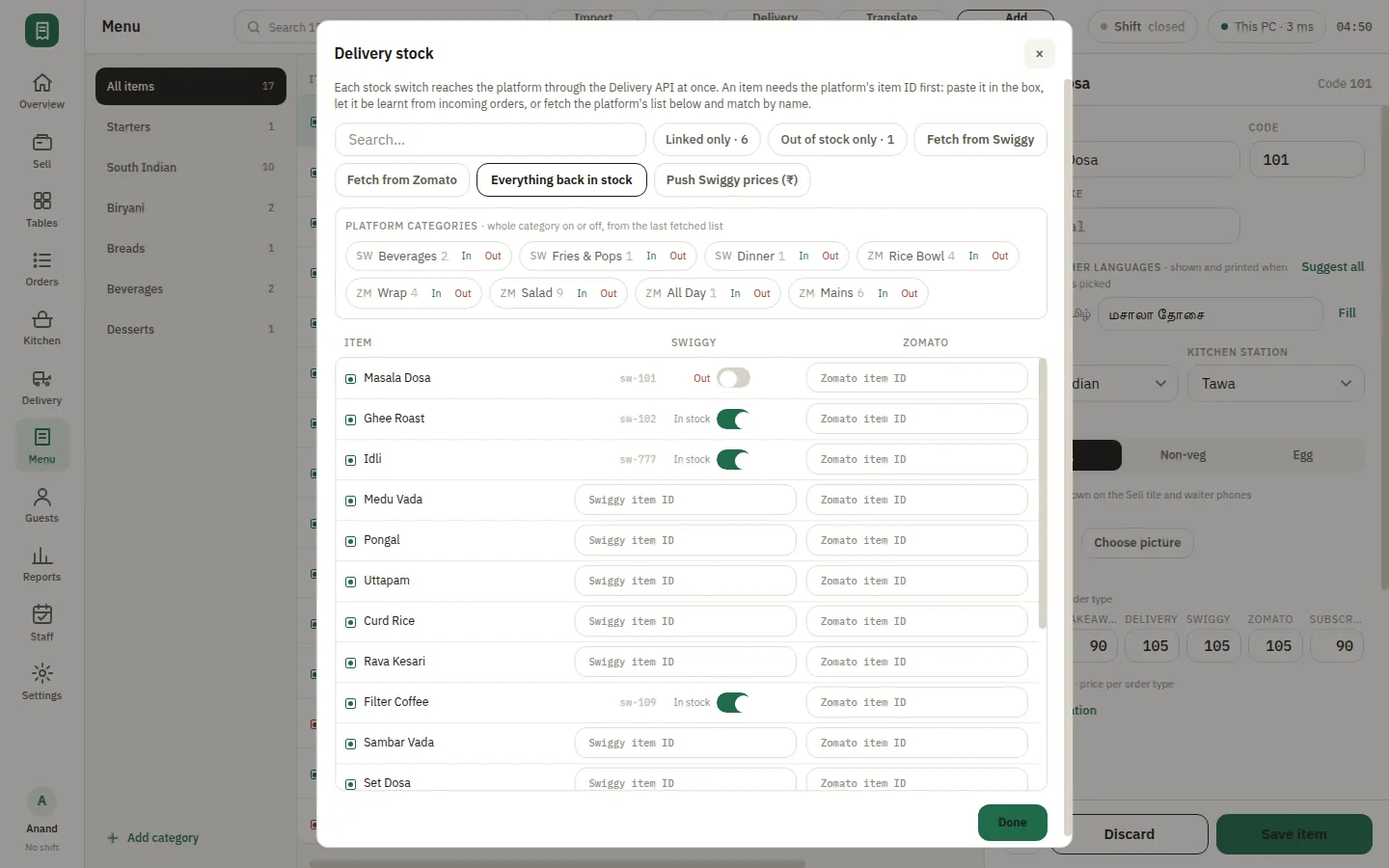The height and width of the screenshot is (868, 1389).
Task: Enable the Out of stock only filter
Action: pos(837,140)
